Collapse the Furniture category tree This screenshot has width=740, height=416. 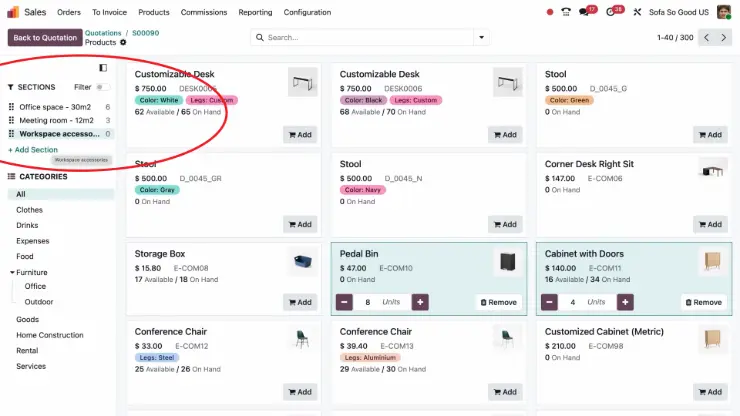click(x=12, y=272)
